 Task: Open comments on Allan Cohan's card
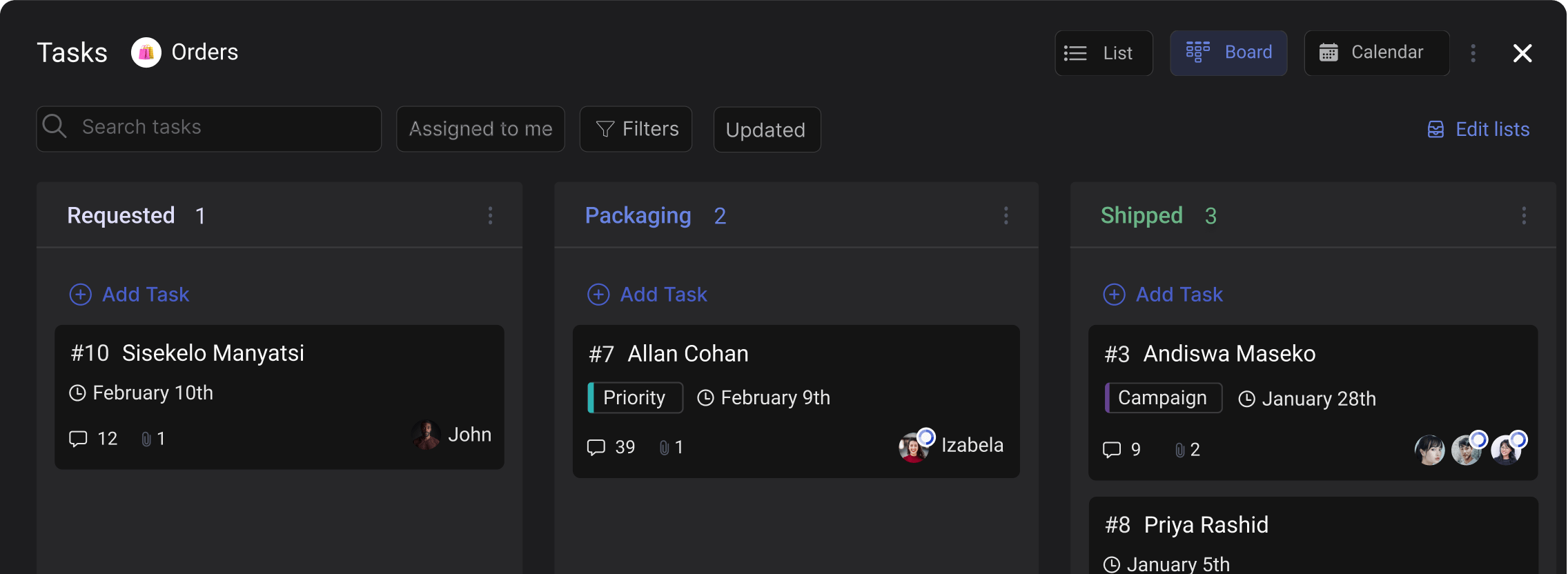(x=598, y=447)
